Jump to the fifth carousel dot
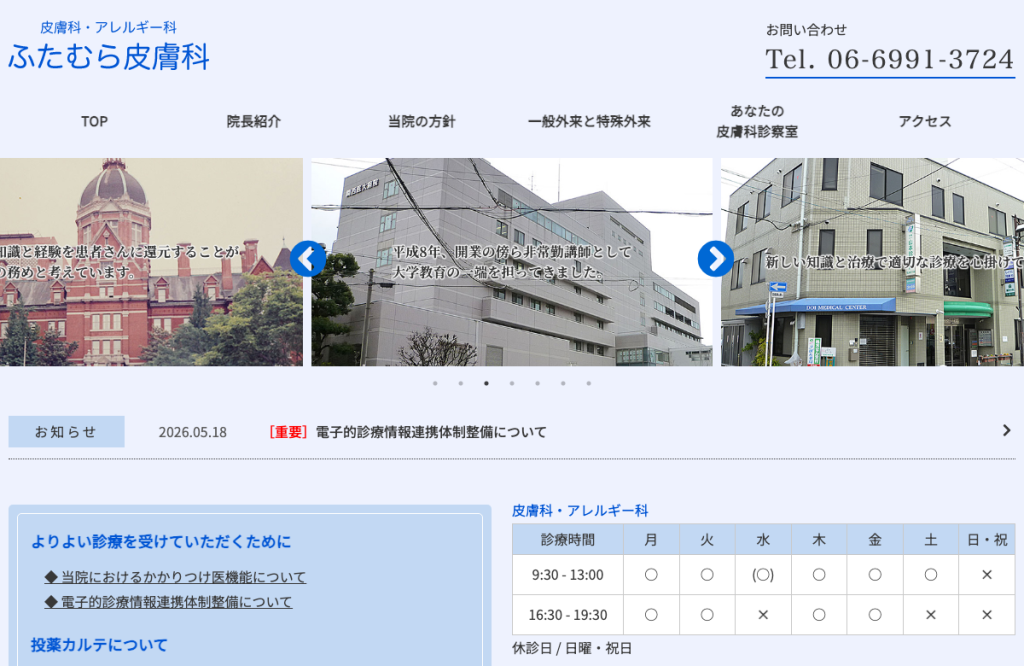Image resolution: width=1024 pixels, height=666 pixels. click(537, 383)
